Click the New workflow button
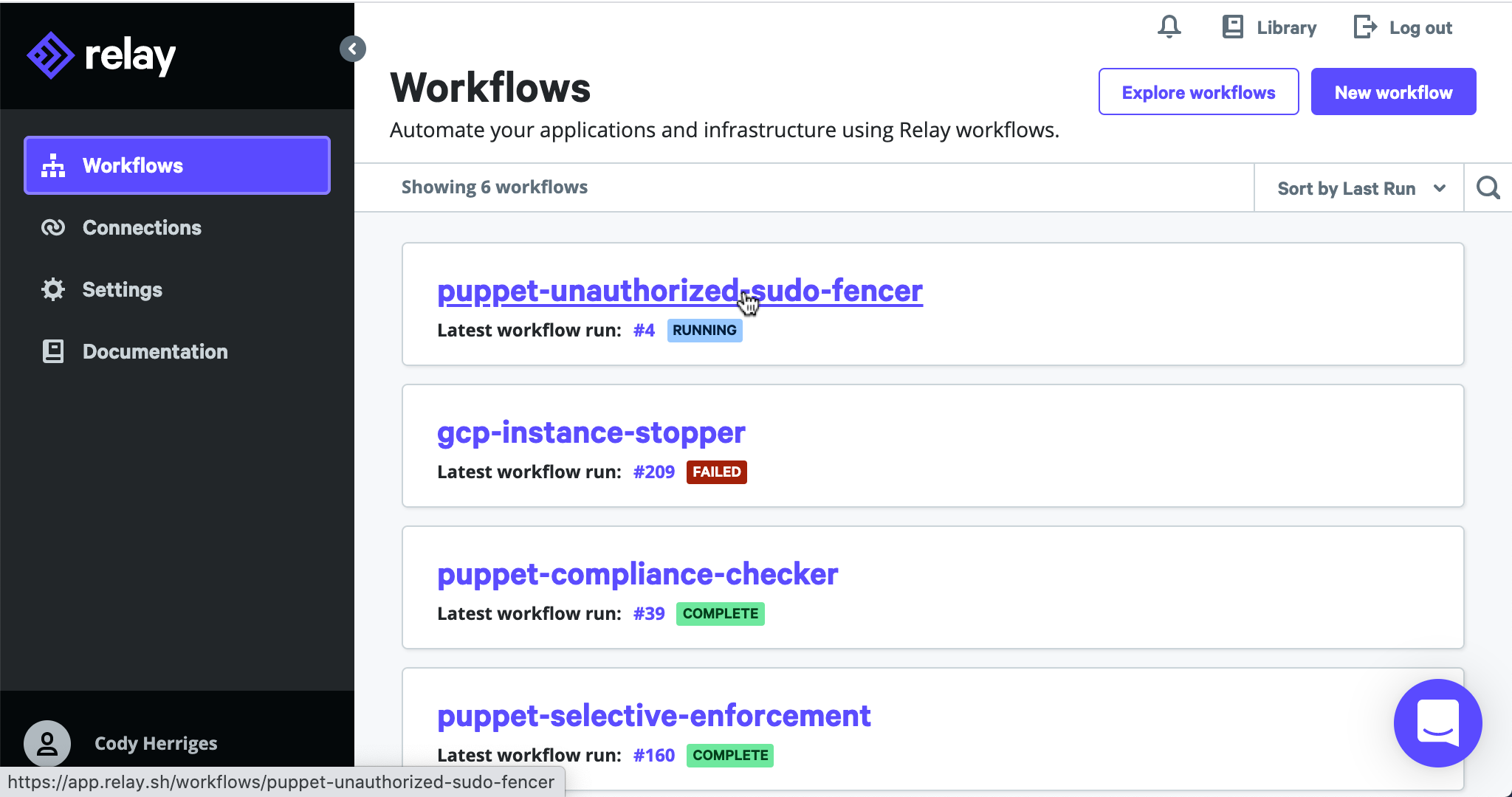1512x797 pixels. pos(1393,92)
